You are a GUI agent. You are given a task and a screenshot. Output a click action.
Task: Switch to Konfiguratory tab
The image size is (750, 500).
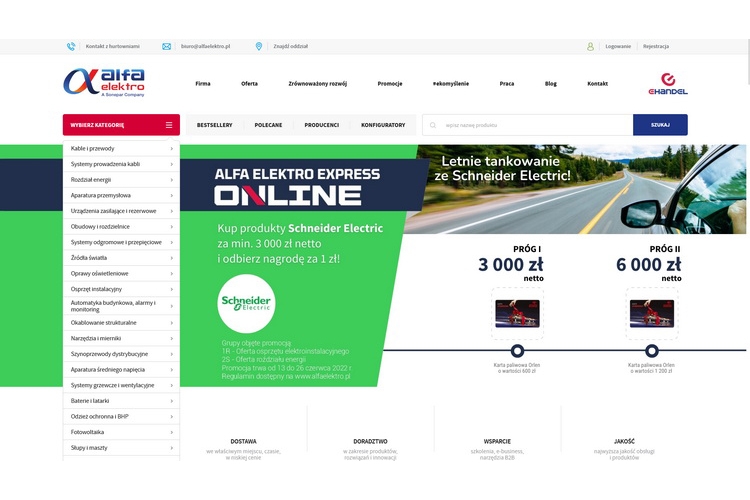point(383,125)
